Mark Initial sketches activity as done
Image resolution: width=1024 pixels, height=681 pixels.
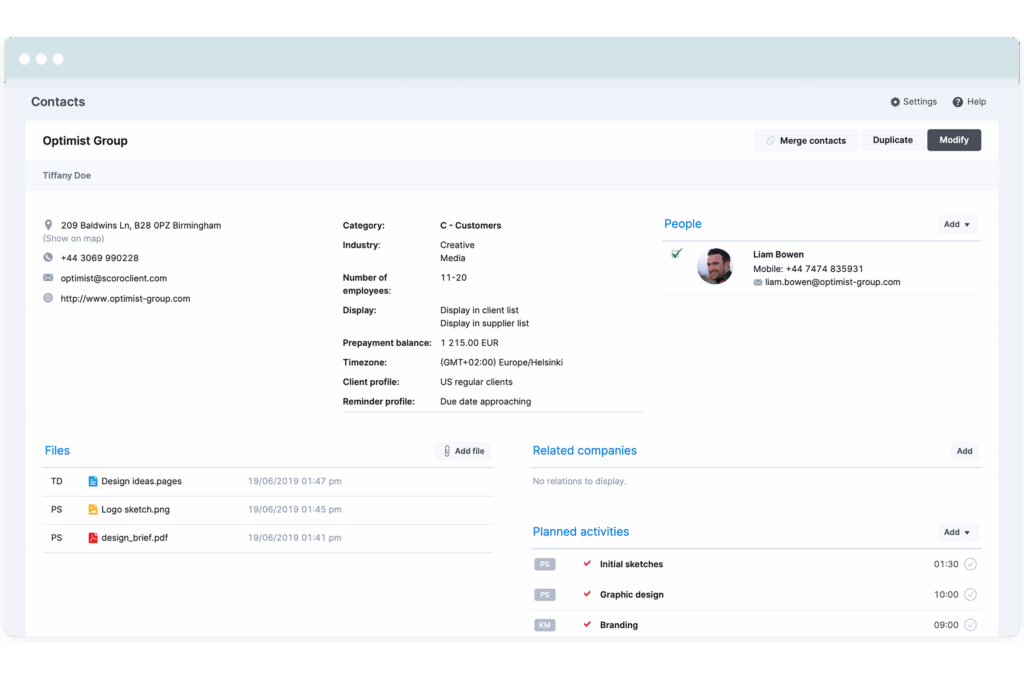pyautogui.click(x=970, y=564)
